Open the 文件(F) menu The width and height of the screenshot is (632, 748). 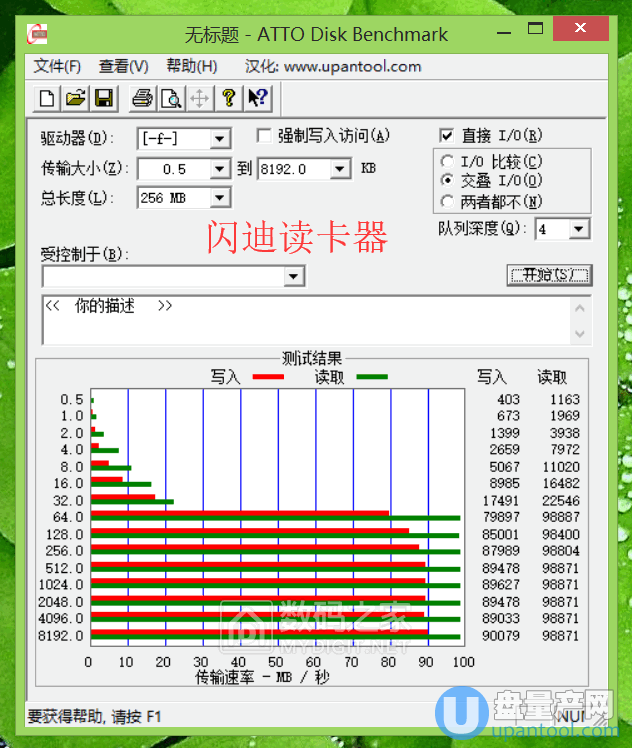tap(57, 67)
